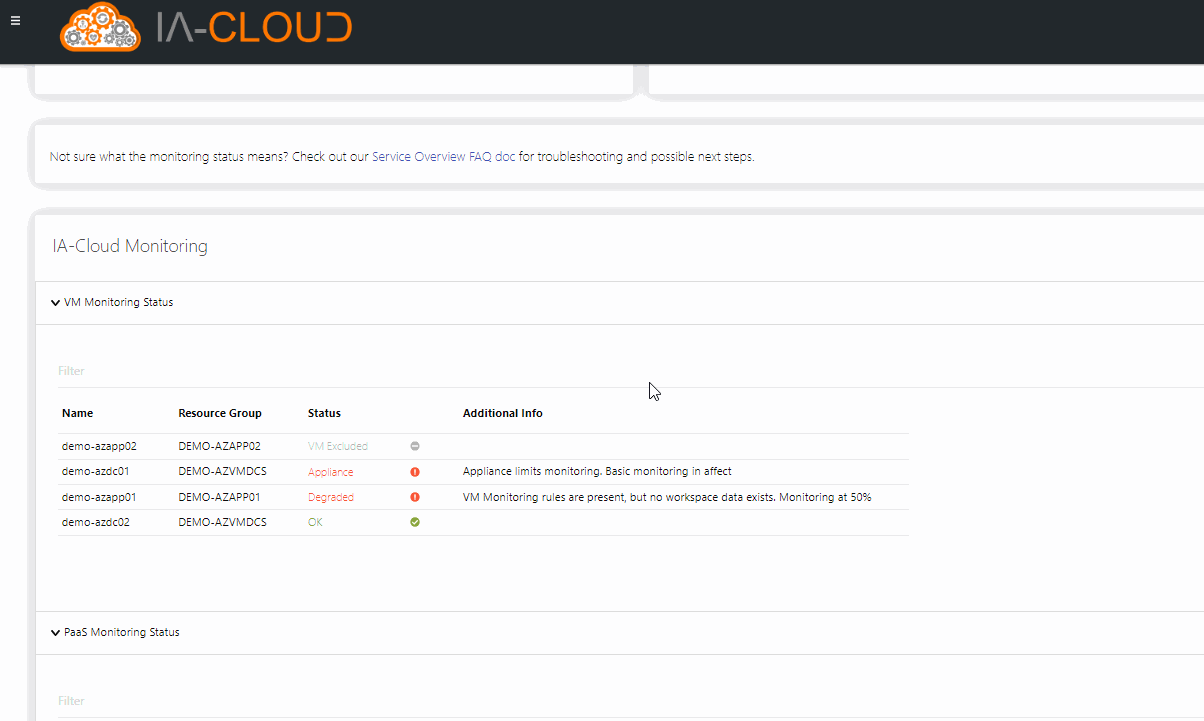Sort table by Additional Info column header

pos(503,413)
